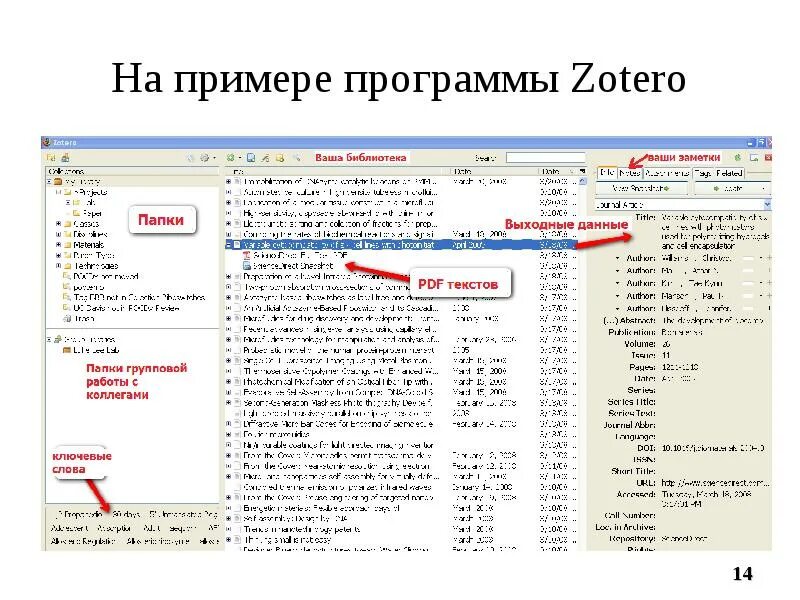Click the Title field text in Info pane

point(715,232)
